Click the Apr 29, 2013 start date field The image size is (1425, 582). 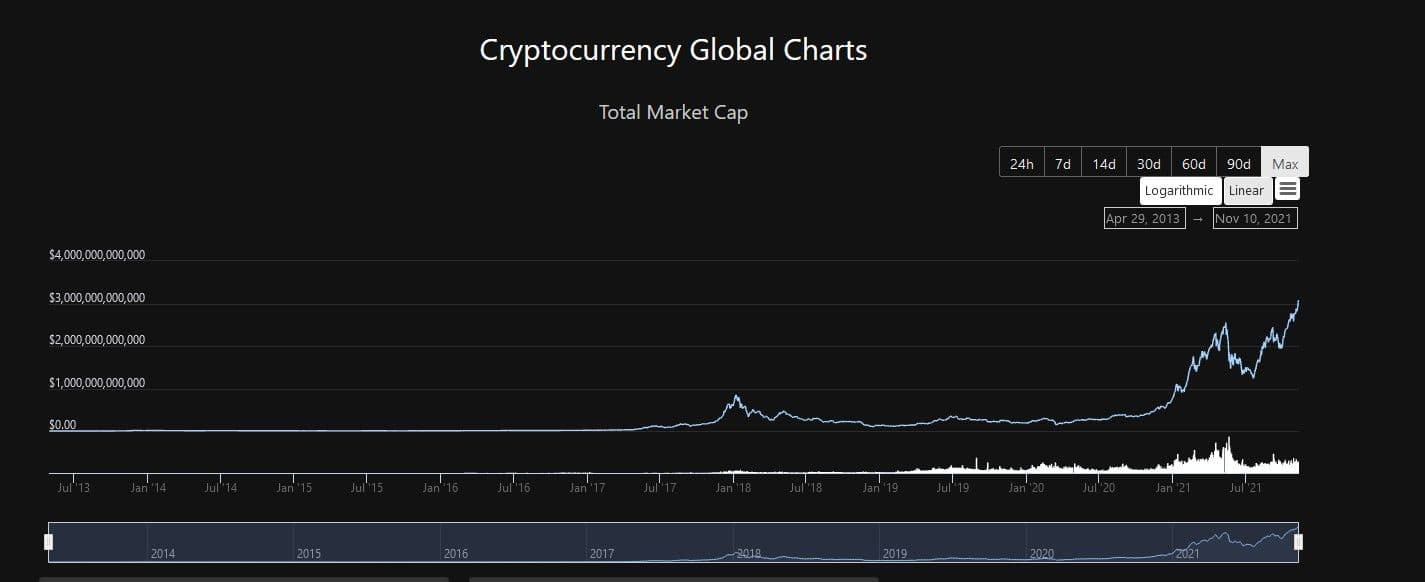pos(1144,218)
